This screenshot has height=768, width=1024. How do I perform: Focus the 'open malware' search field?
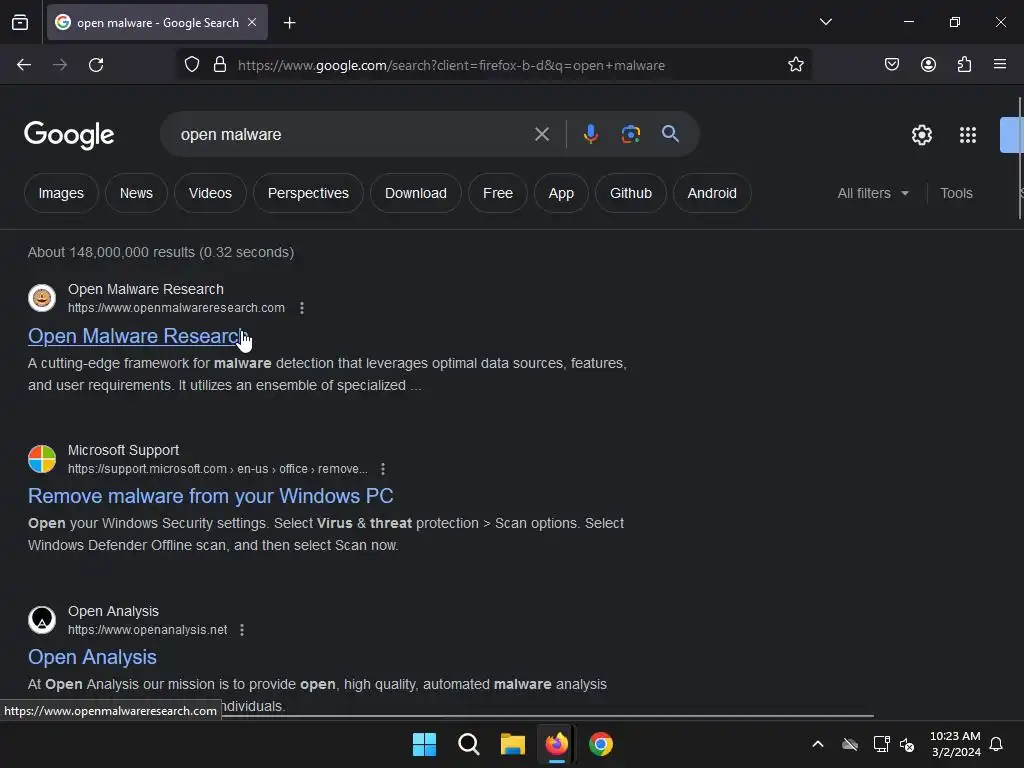click(353, 135)
